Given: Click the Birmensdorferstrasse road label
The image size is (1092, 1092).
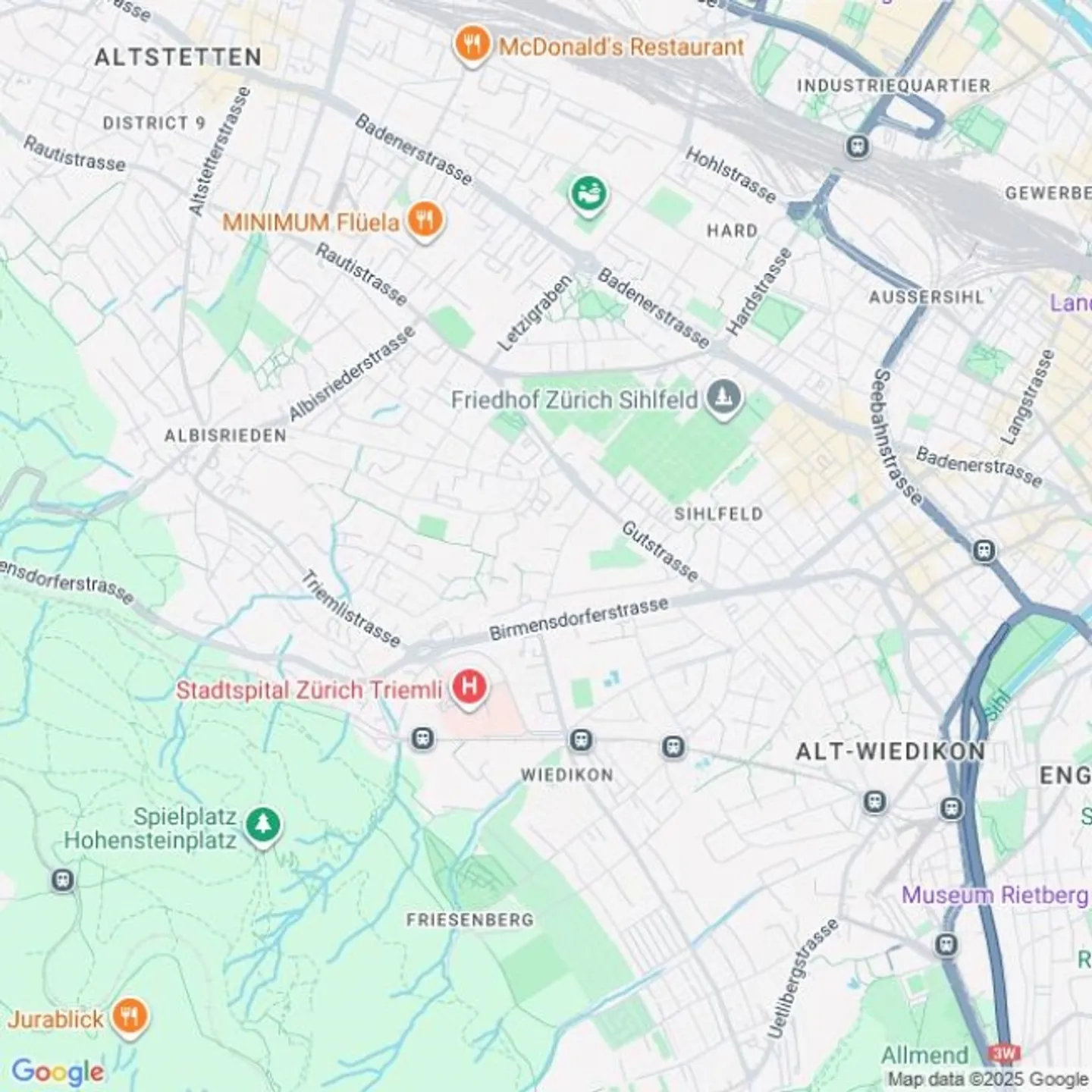Looking at the screenshot, I should click(579, 619).
